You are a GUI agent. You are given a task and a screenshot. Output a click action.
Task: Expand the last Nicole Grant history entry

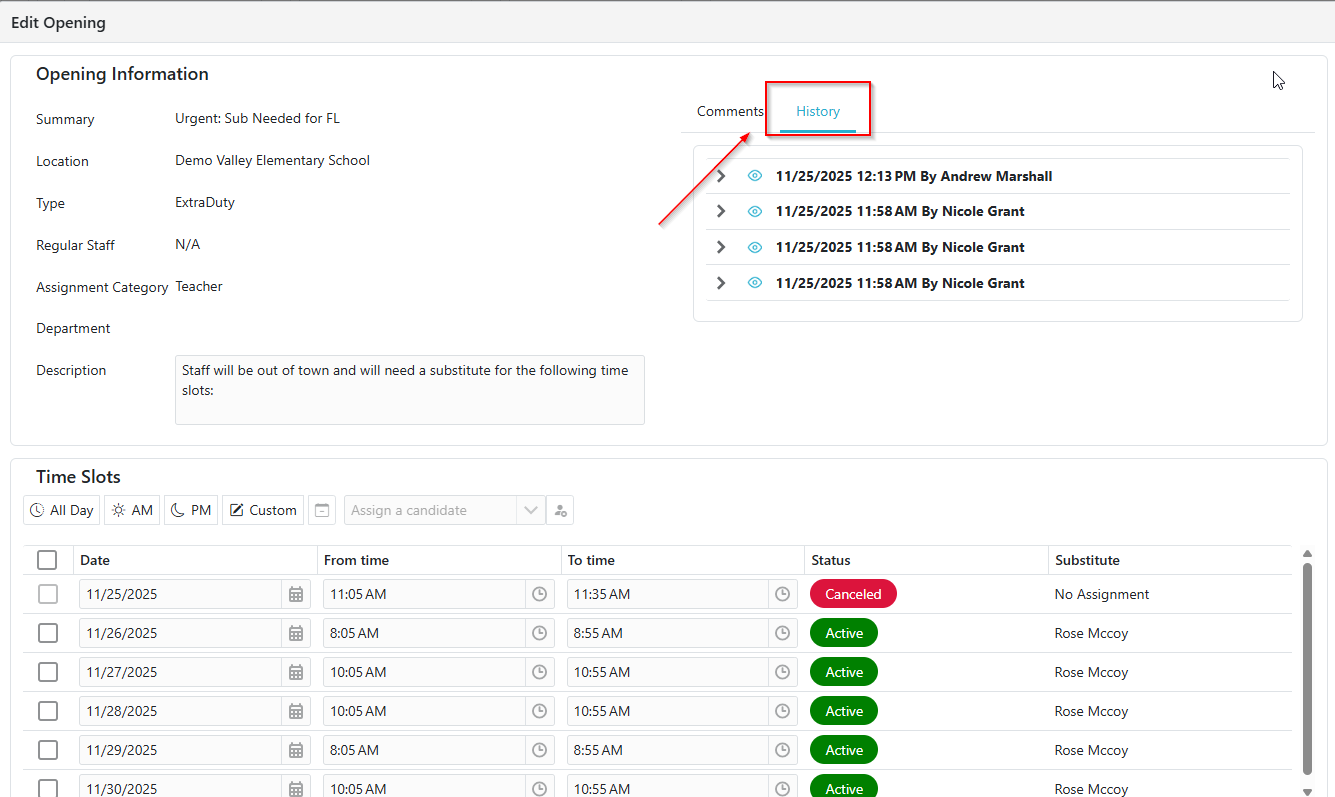721,283
